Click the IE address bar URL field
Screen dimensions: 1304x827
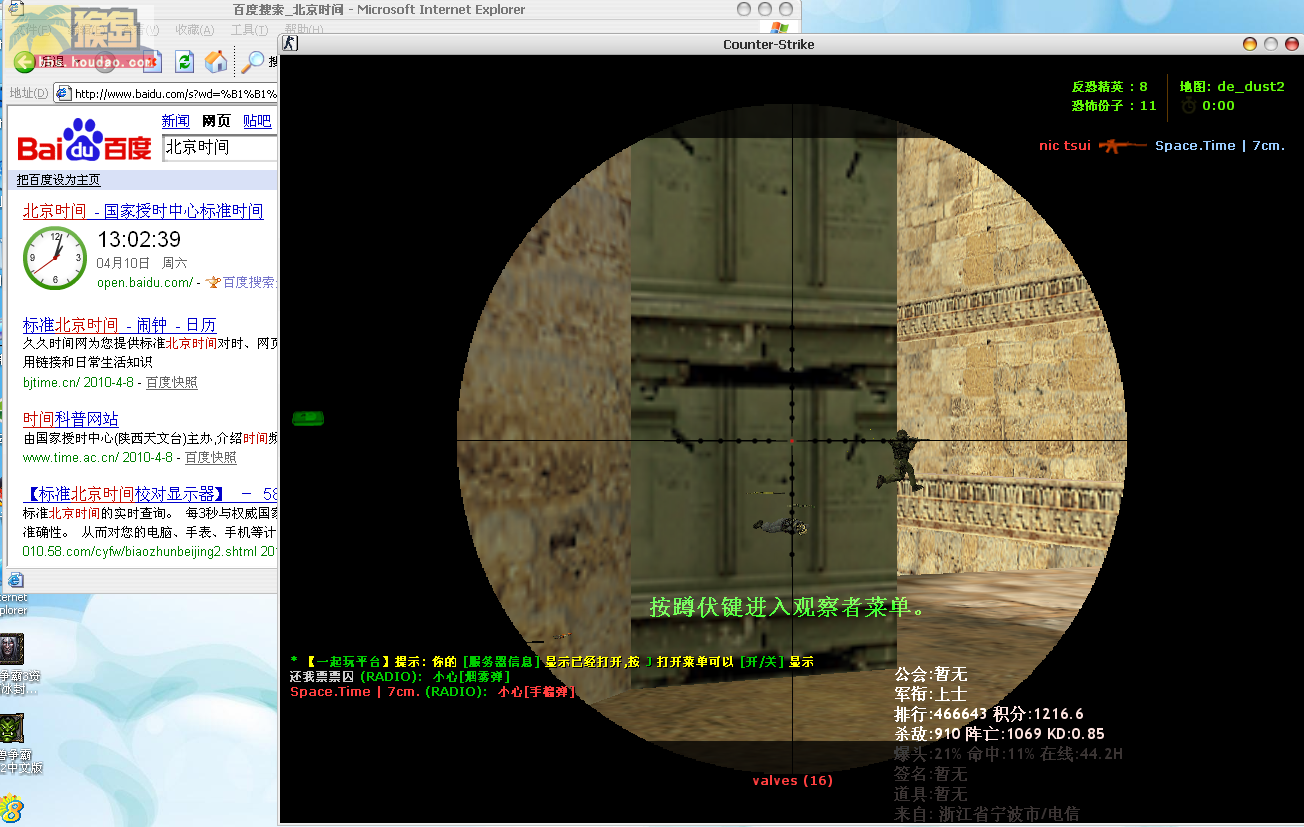click(x=165, y=93)
